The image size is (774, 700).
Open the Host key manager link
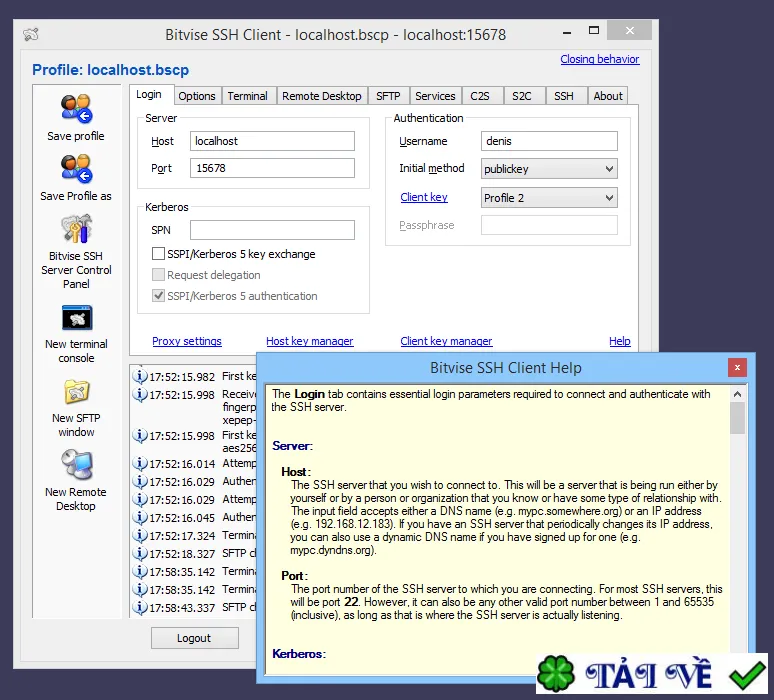310,341
